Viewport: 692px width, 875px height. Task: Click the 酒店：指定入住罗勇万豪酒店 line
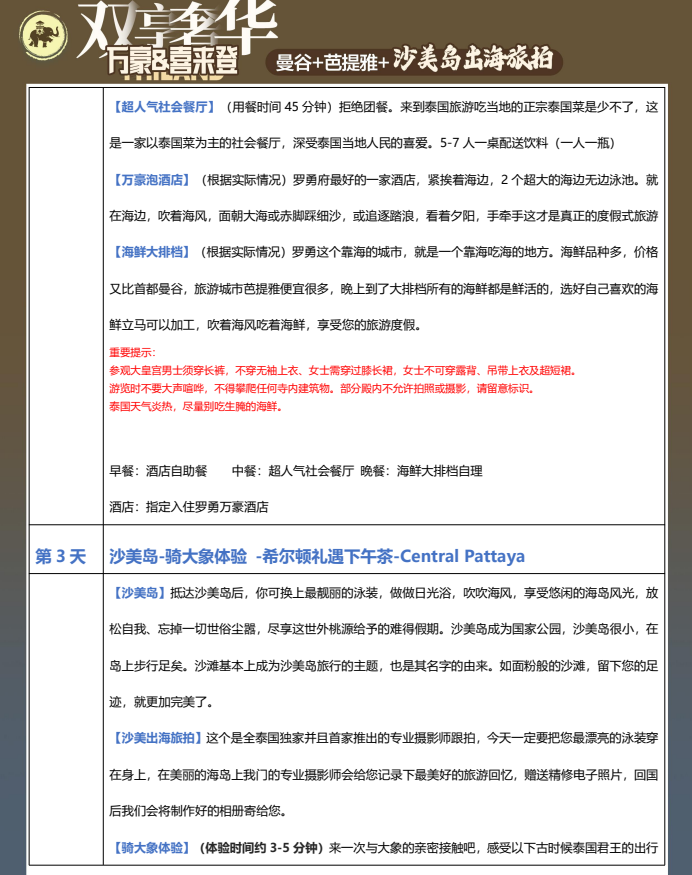pyautogui.click(x=189, y=507)
